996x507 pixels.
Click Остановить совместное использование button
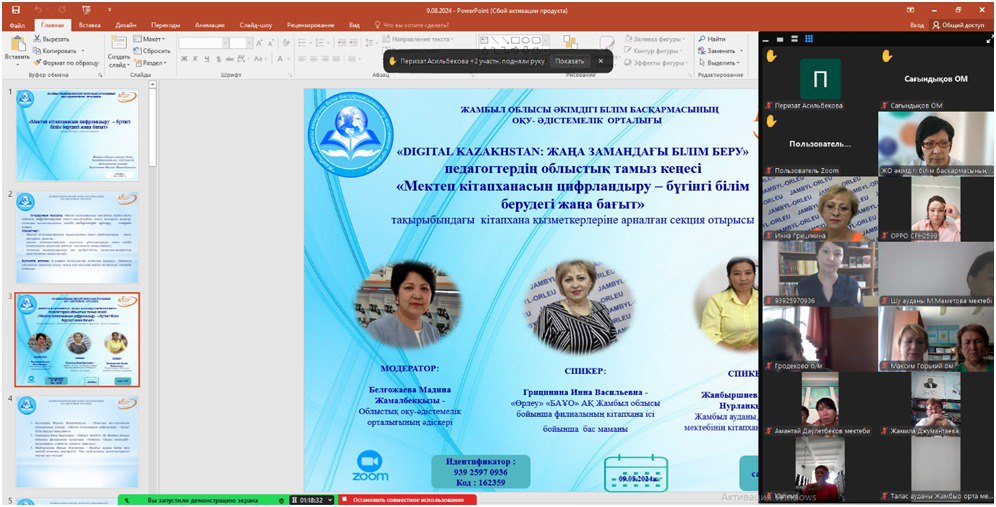coord(408,501)
